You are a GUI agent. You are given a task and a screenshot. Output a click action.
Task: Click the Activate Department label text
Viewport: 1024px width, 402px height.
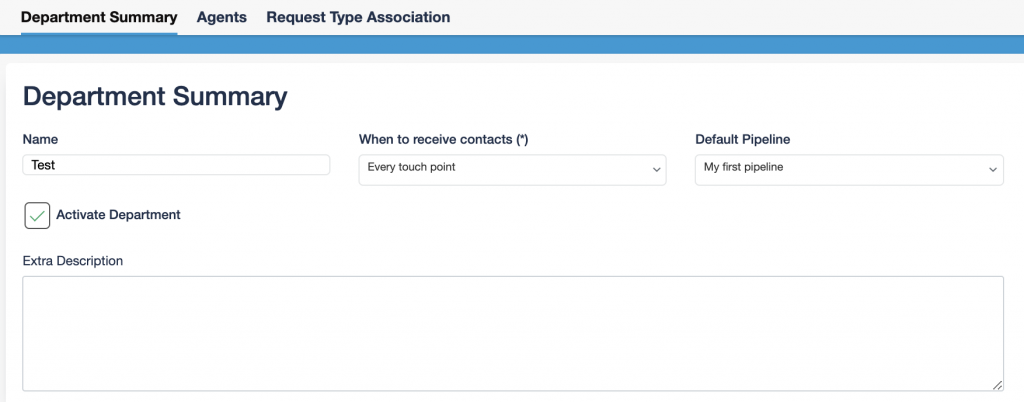click(x=118, y=214)
